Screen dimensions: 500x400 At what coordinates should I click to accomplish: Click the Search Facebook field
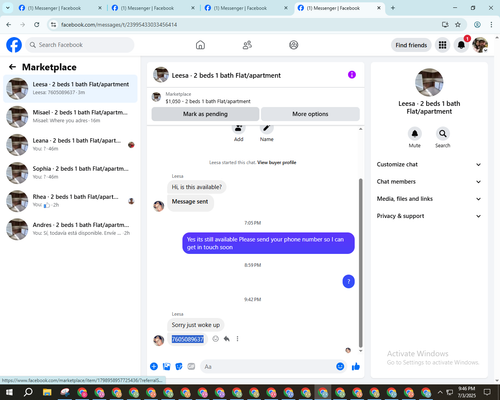[80, 45]
